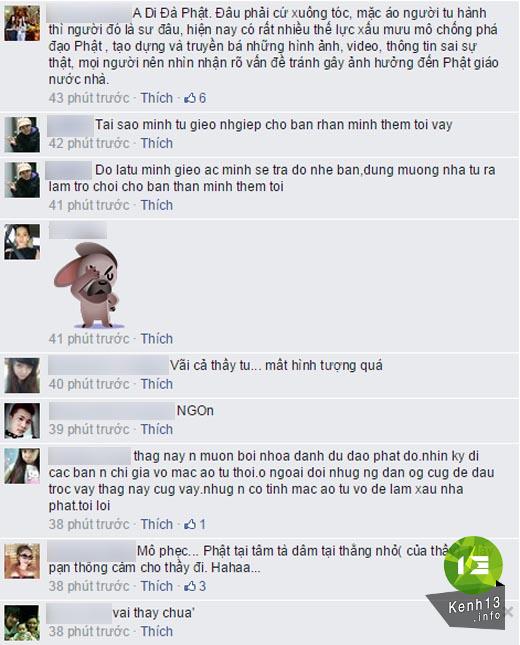The height and width of the screenshot is (645, 520).
Task: Click Thích under 'vai thay chua' comment
Action: [157, 631]
